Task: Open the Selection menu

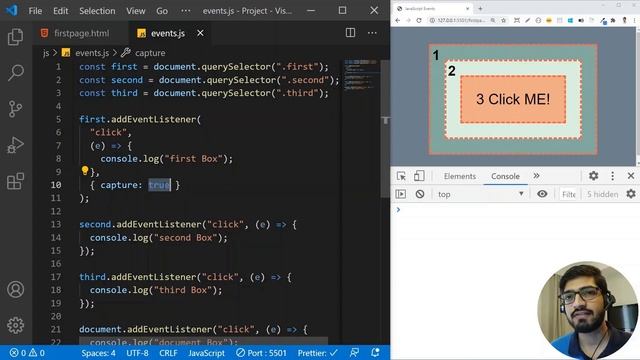Action: (x=97, y=11)
